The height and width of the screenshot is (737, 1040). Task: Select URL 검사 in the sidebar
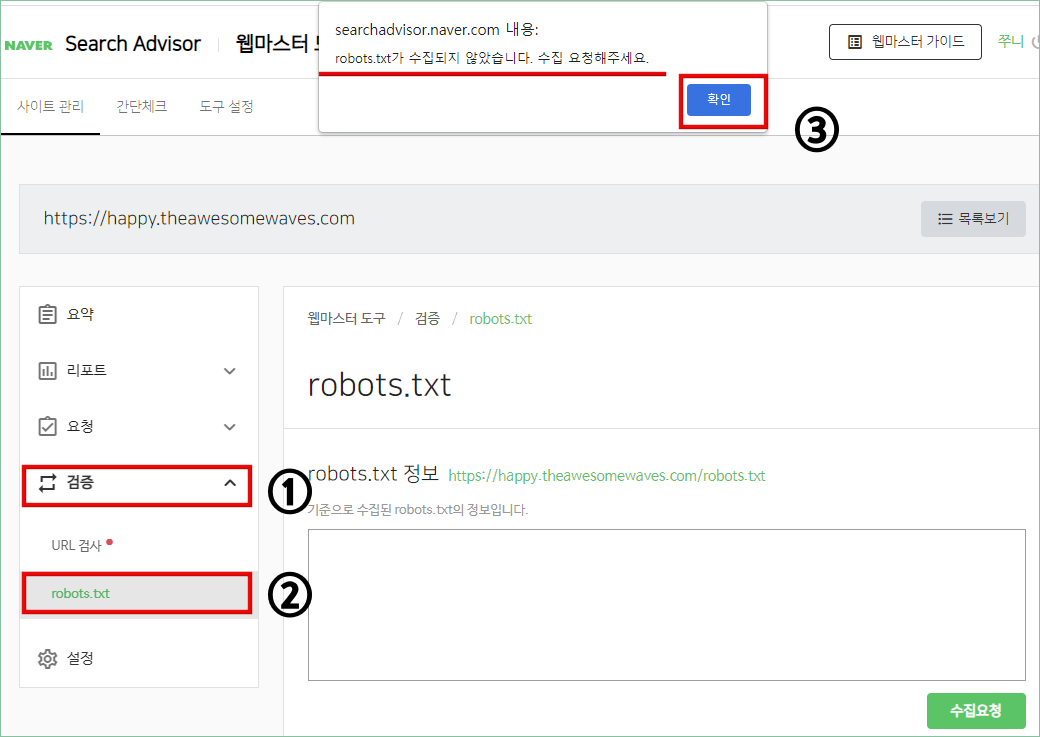tap(76, 544)
